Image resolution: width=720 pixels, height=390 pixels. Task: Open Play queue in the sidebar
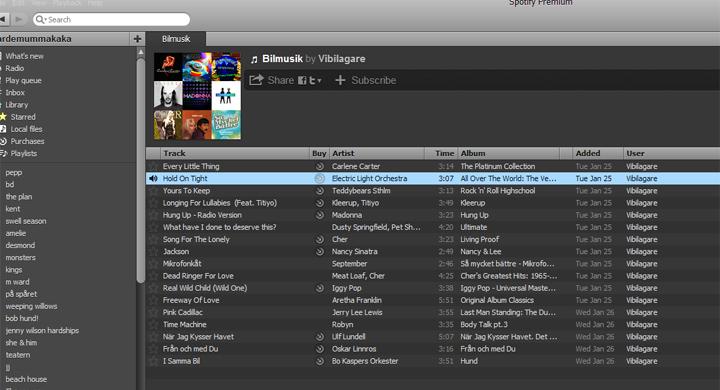click(23, 80)
